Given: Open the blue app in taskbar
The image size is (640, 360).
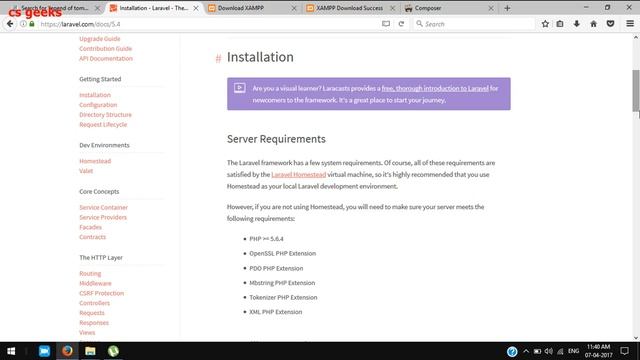Looking at the screenshot, I should (x=44, y=351).
